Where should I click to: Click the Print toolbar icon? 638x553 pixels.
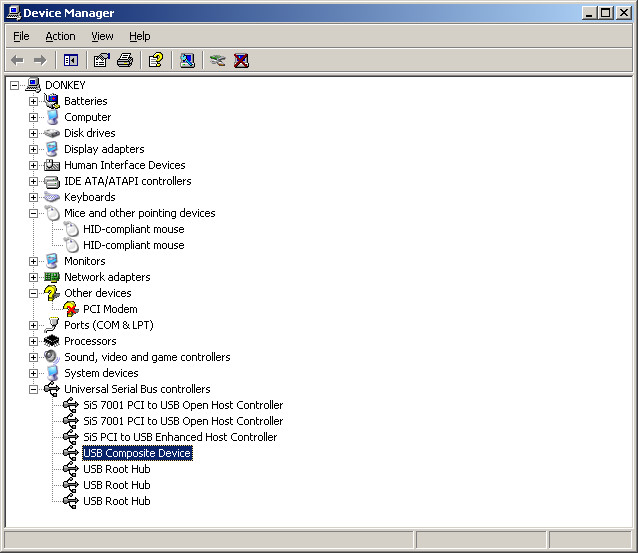(125, 60)
